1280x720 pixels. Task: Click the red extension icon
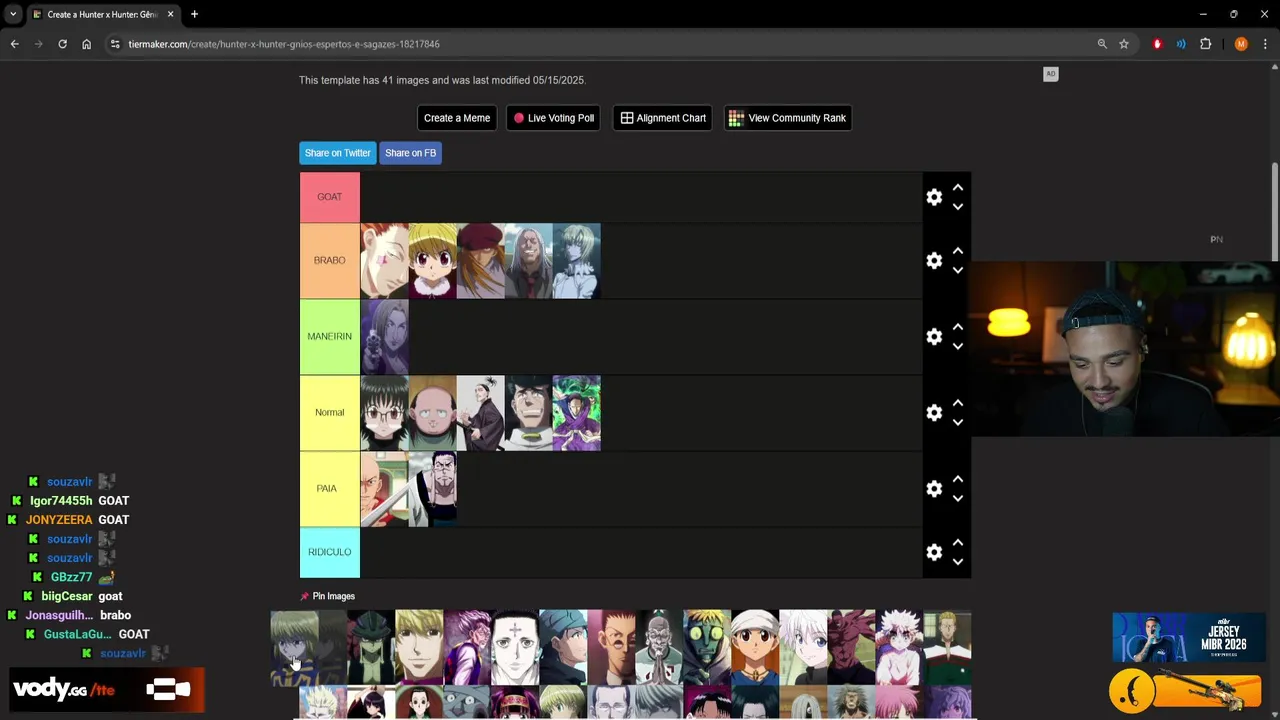pyautogui.click(x=1157, y=44)
